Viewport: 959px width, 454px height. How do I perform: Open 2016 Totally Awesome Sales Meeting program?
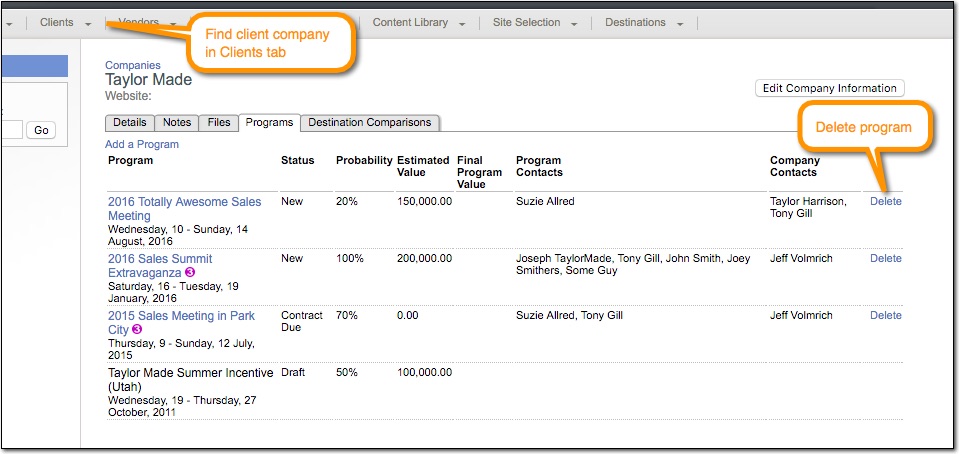(x=185, y=209)
